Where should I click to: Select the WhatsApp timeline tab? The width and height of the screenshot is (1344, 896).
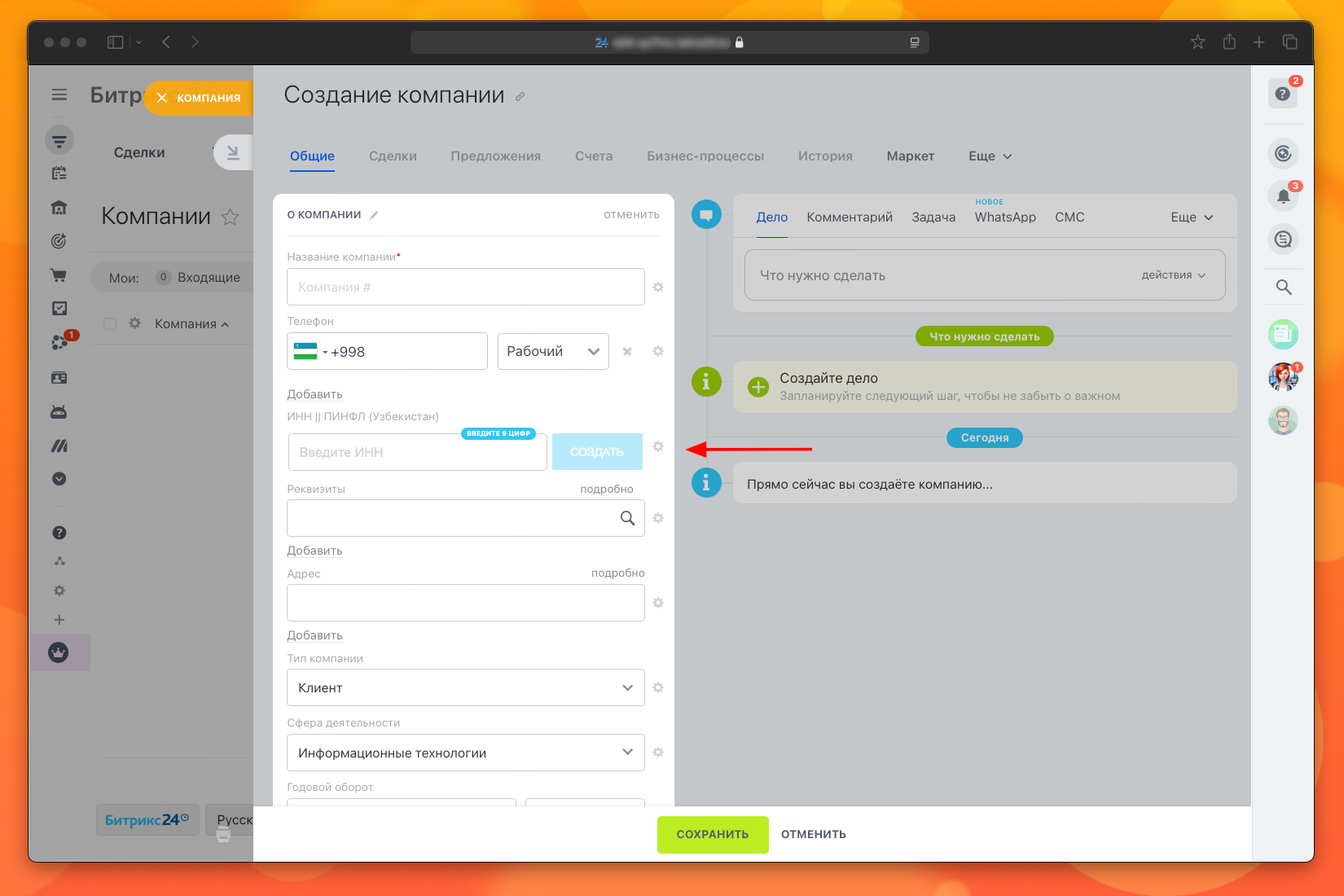click(x=1005, y=217)
